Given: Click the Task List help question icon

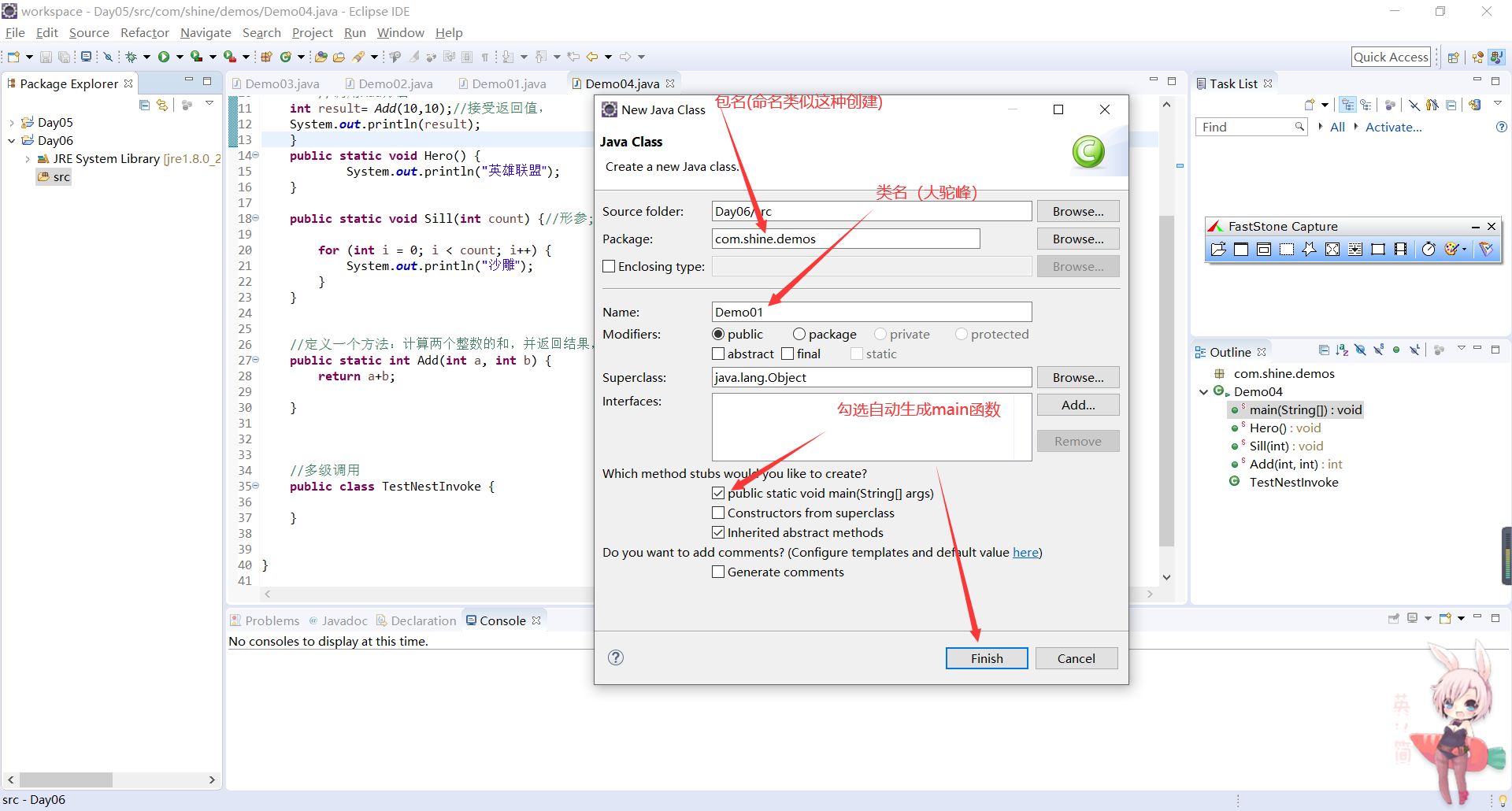Looking at the screenshot, I should coord(1501,127).
